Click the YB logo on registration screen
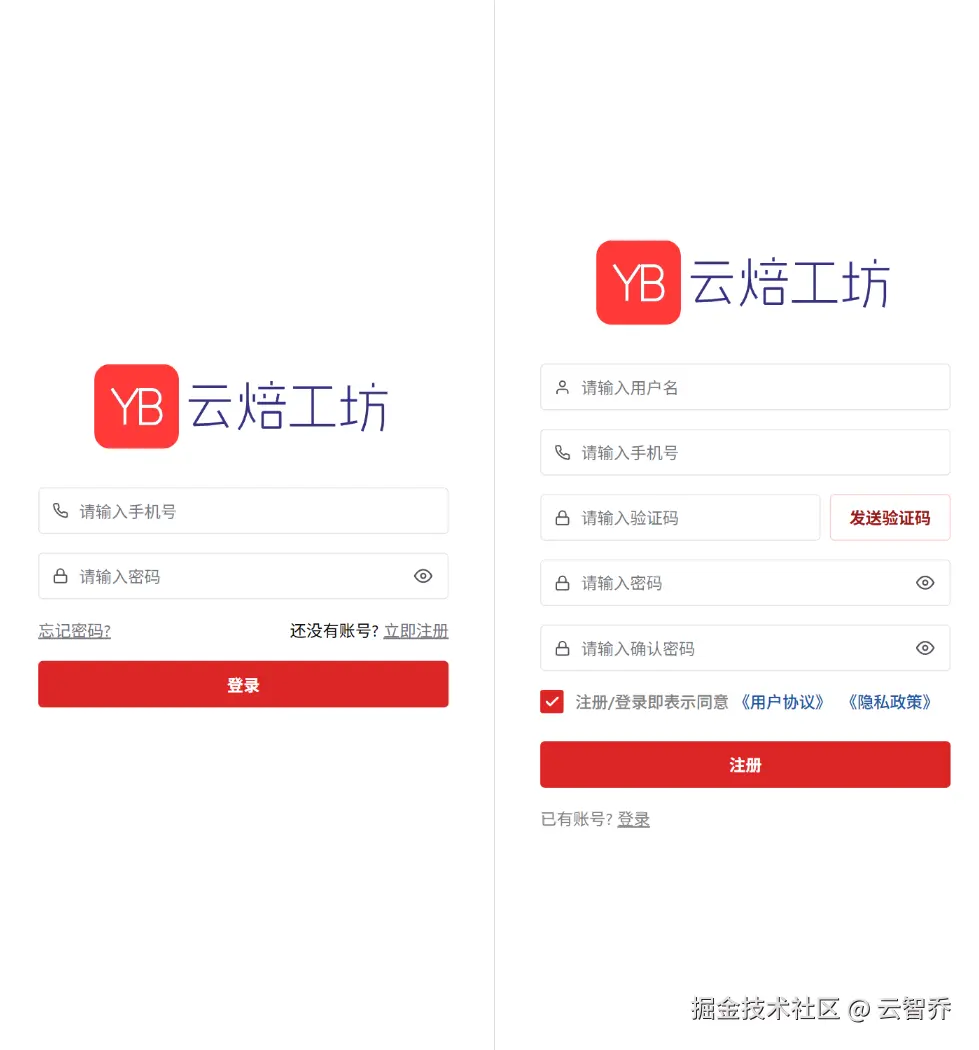Viewport: 979px width, 1050px height. [638, 283]
